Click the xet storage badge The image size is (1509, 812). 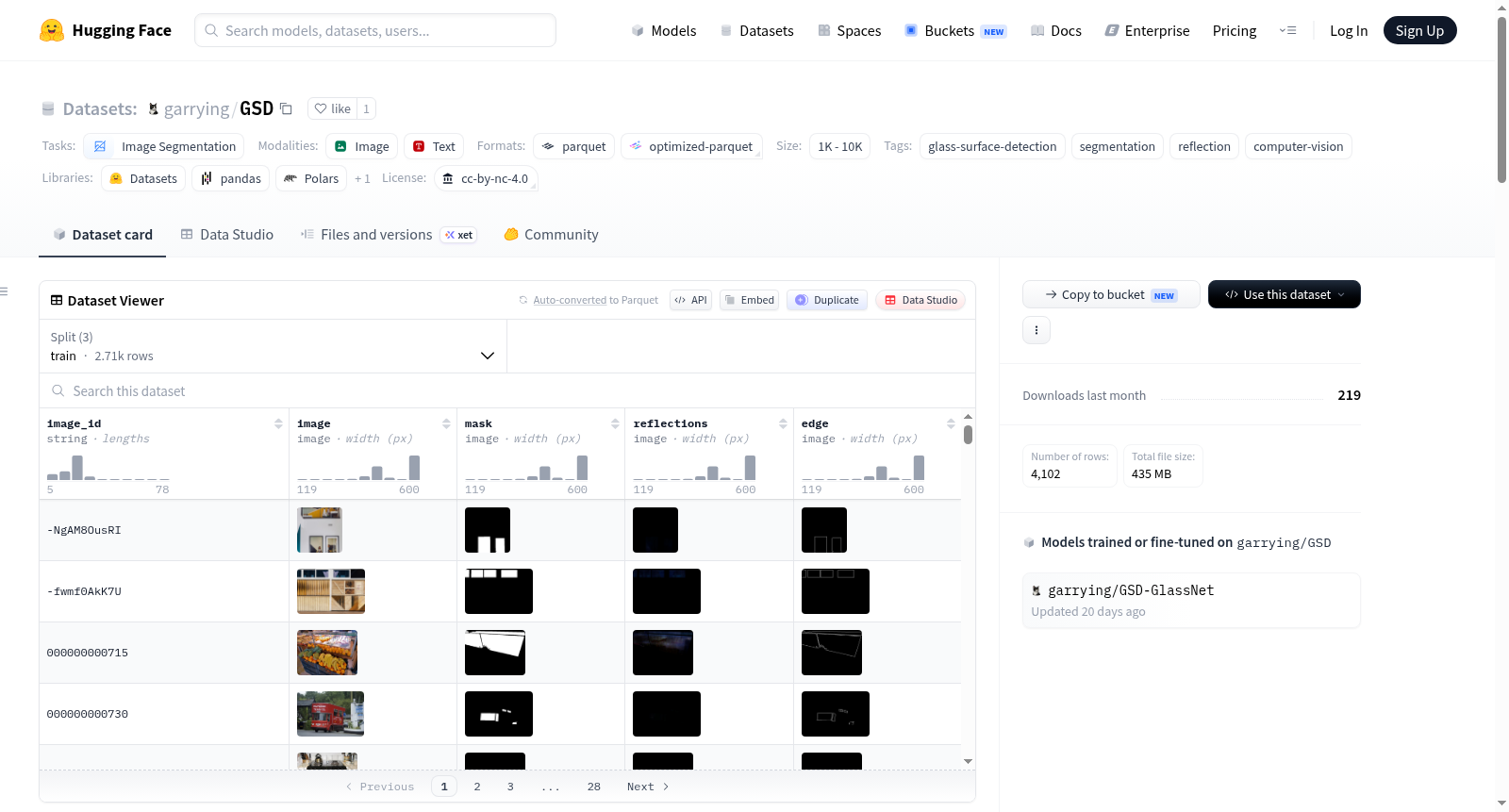point(459,235)
